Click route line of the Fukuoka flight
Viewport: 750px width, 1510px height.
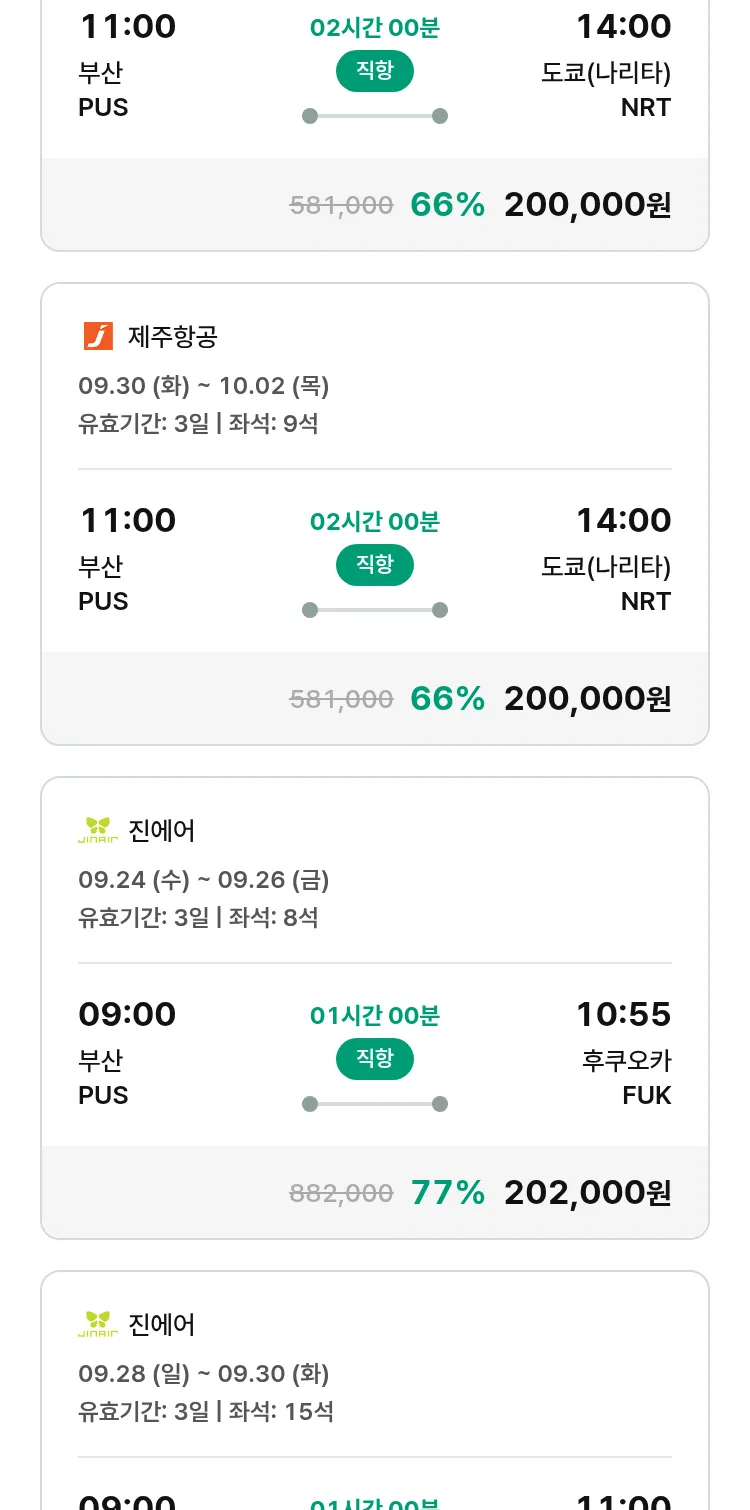coord(374,1104)
